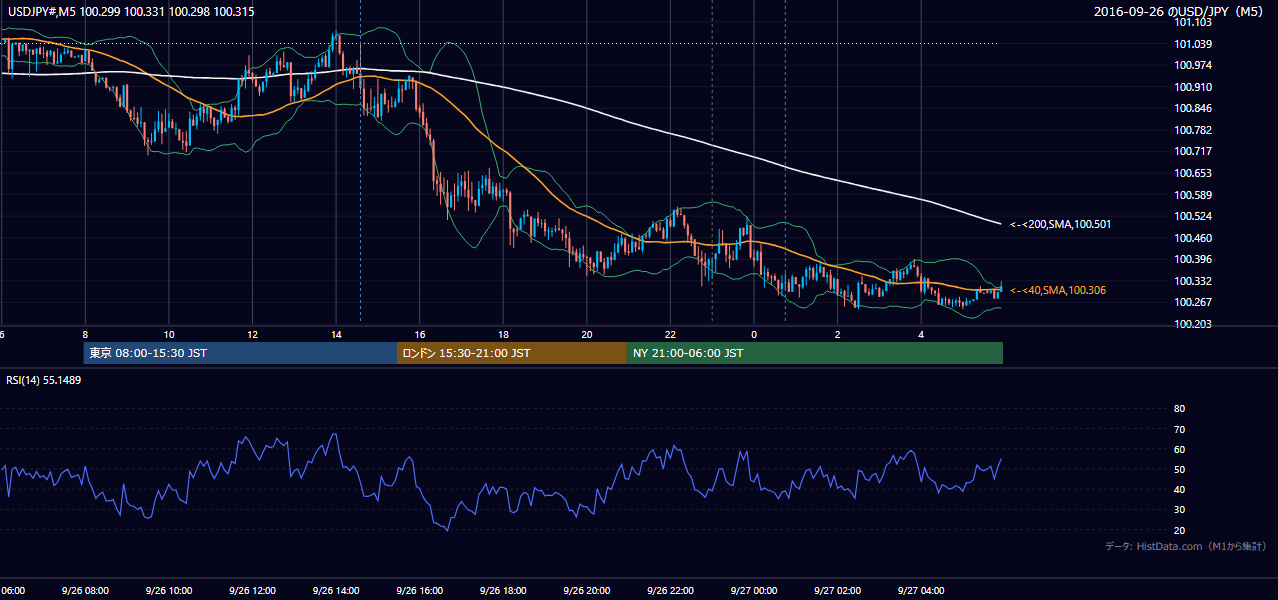Select the 40 SMA label 100.306
The width and height of the screenshot is (1278, 600).
pyautogui.click(x=1058, y=290)
